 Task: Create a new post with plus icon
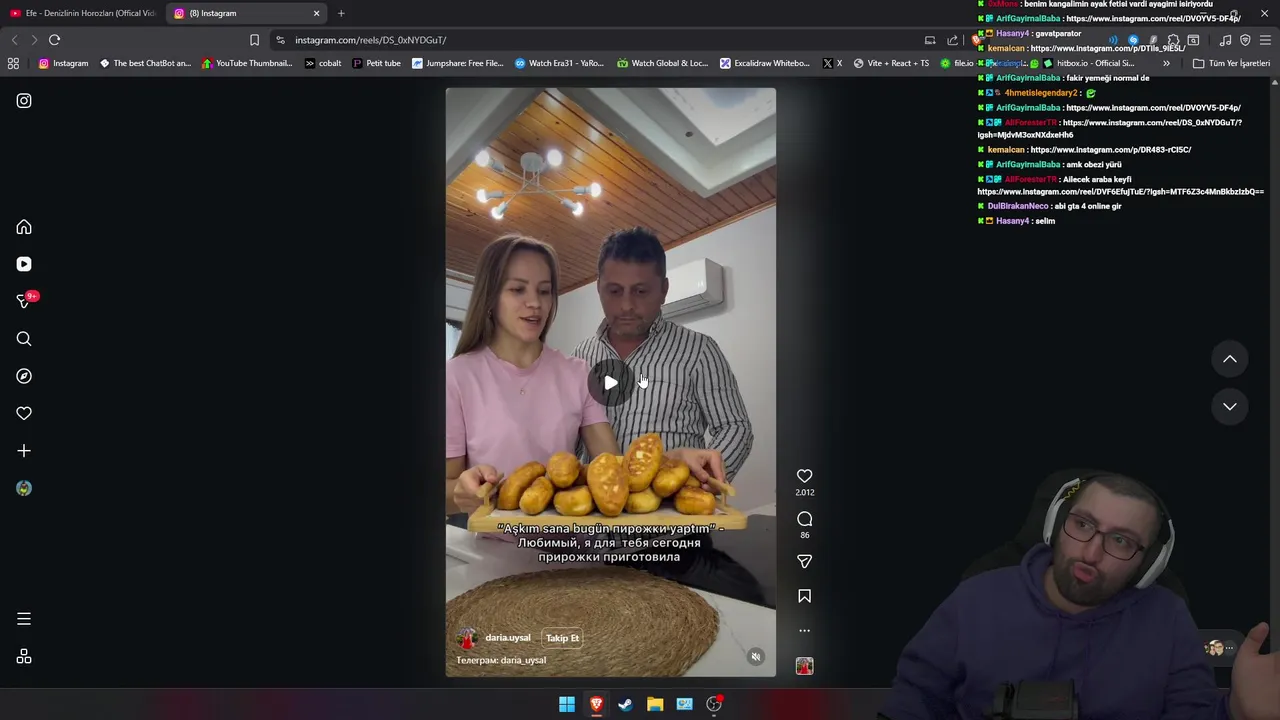pyautogui.click(x=24, y=451)
